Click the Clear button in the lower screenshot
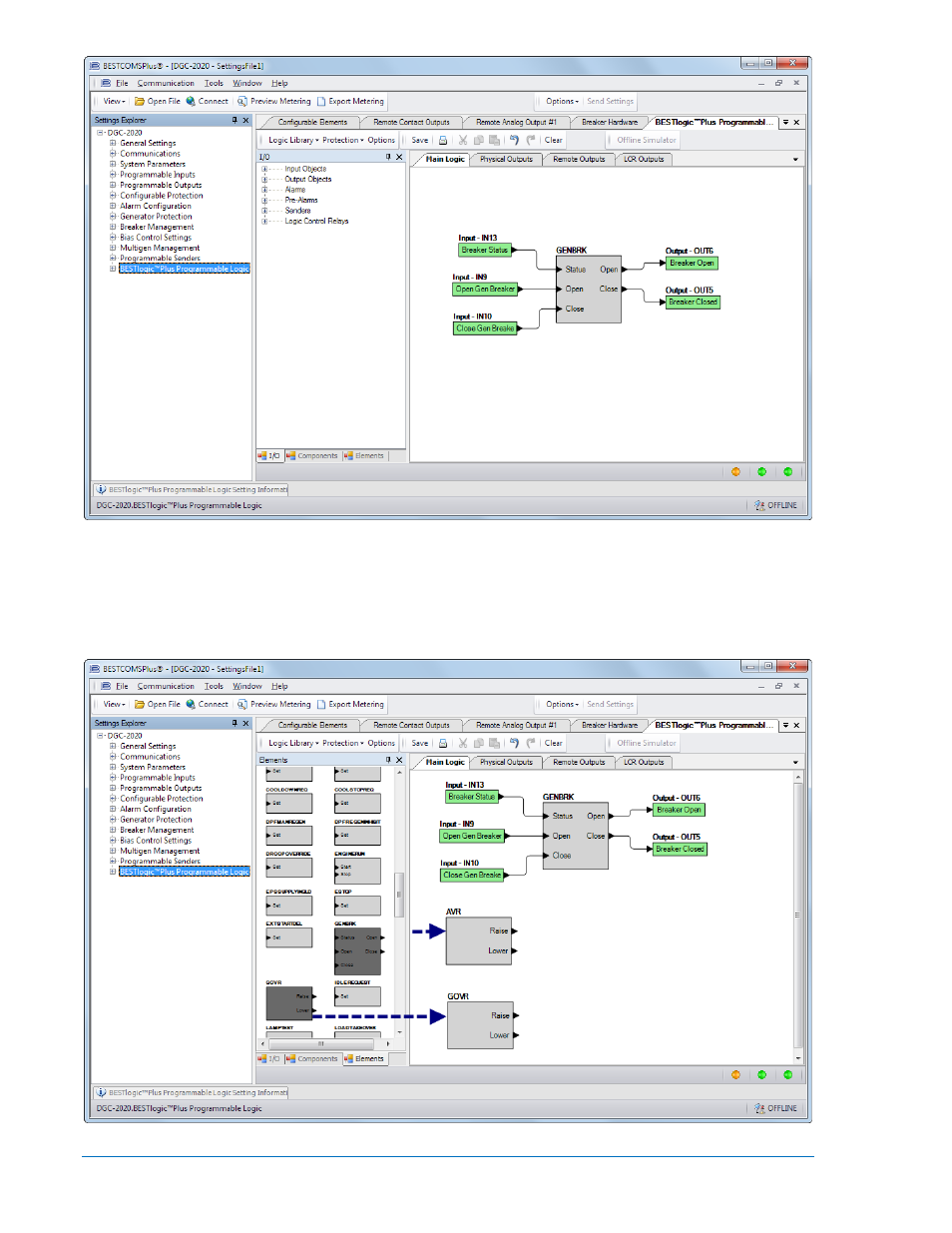The width and height of the screenshot is (952, 1233). (554, 744)
